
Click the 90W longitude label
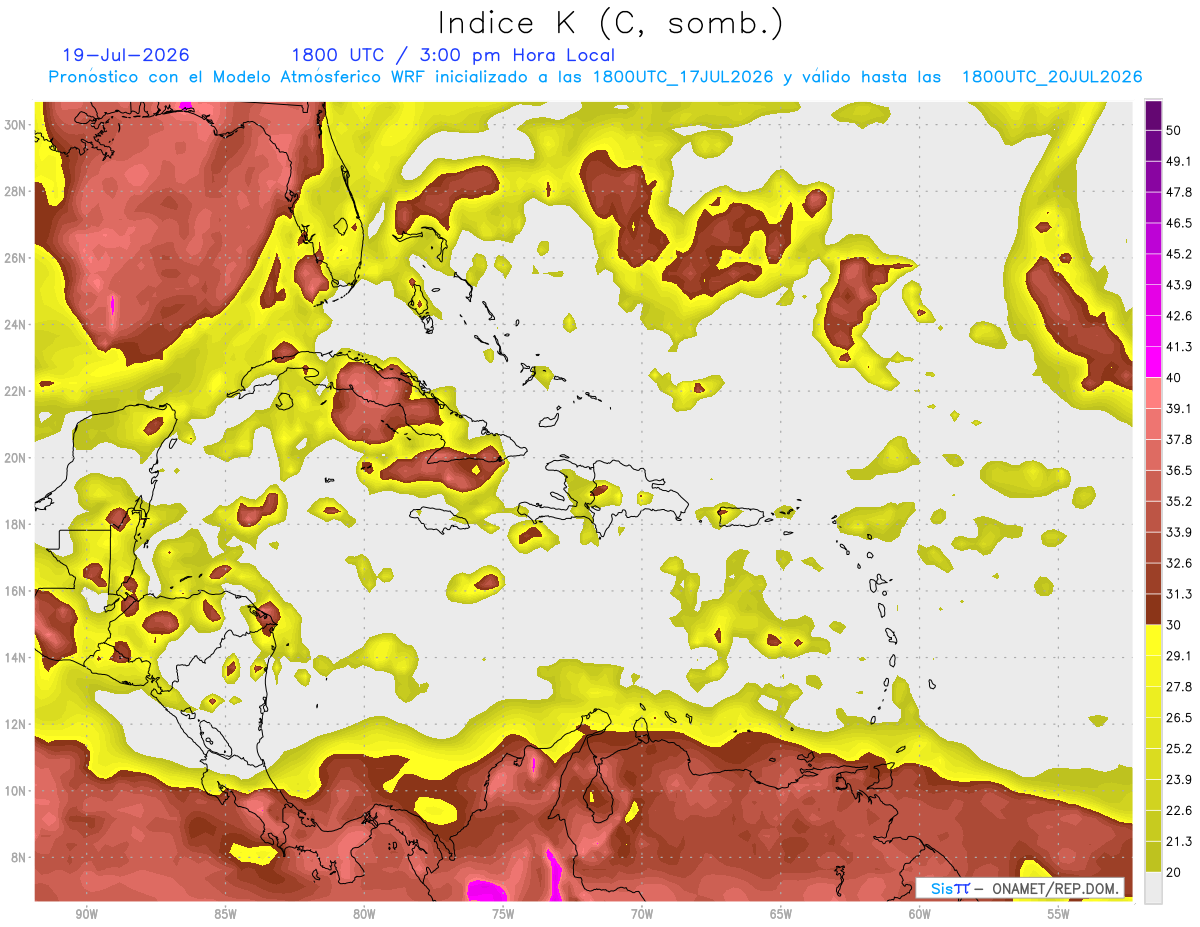86,914
